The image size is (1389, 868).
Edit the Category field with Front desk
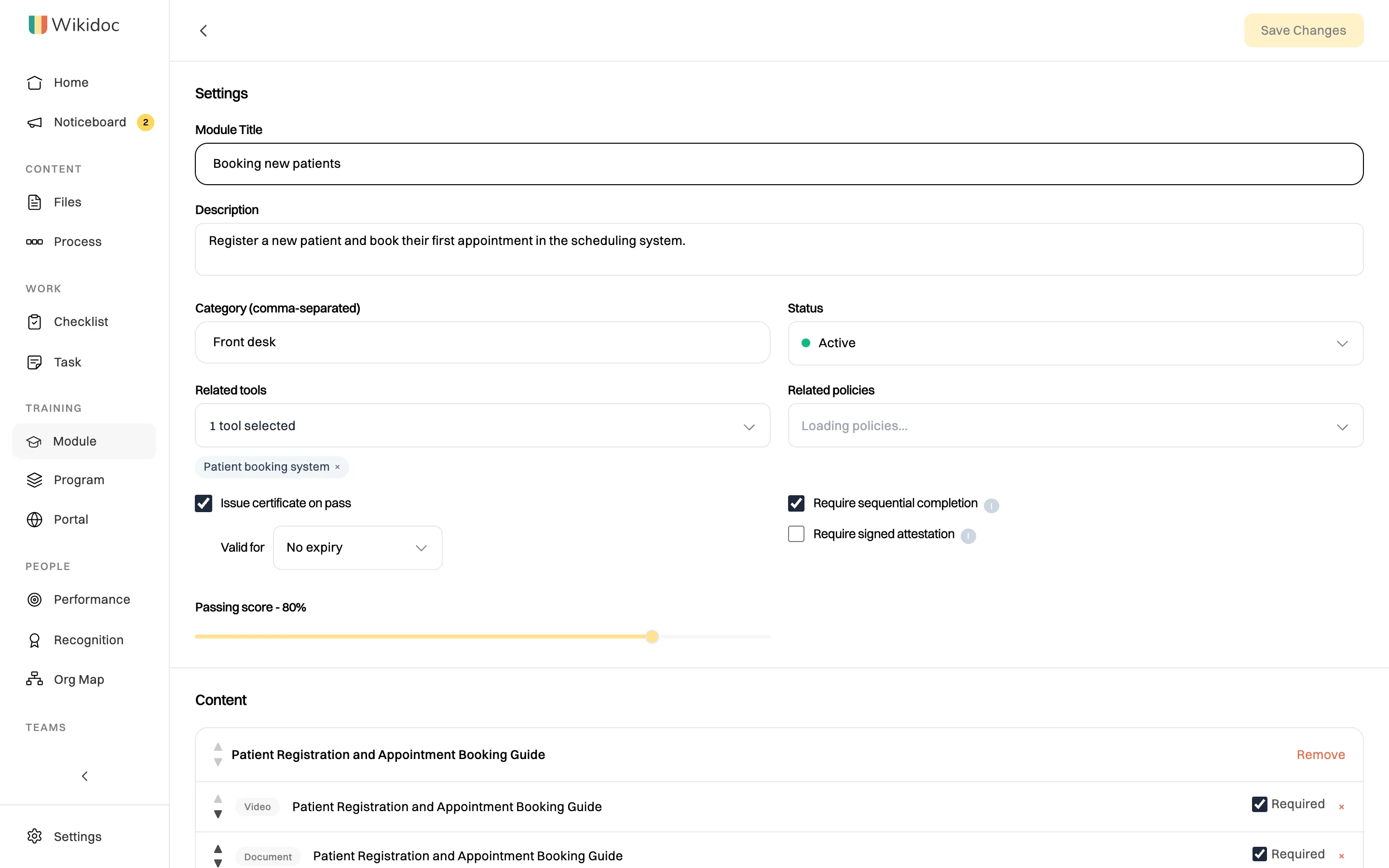point(482,342)
